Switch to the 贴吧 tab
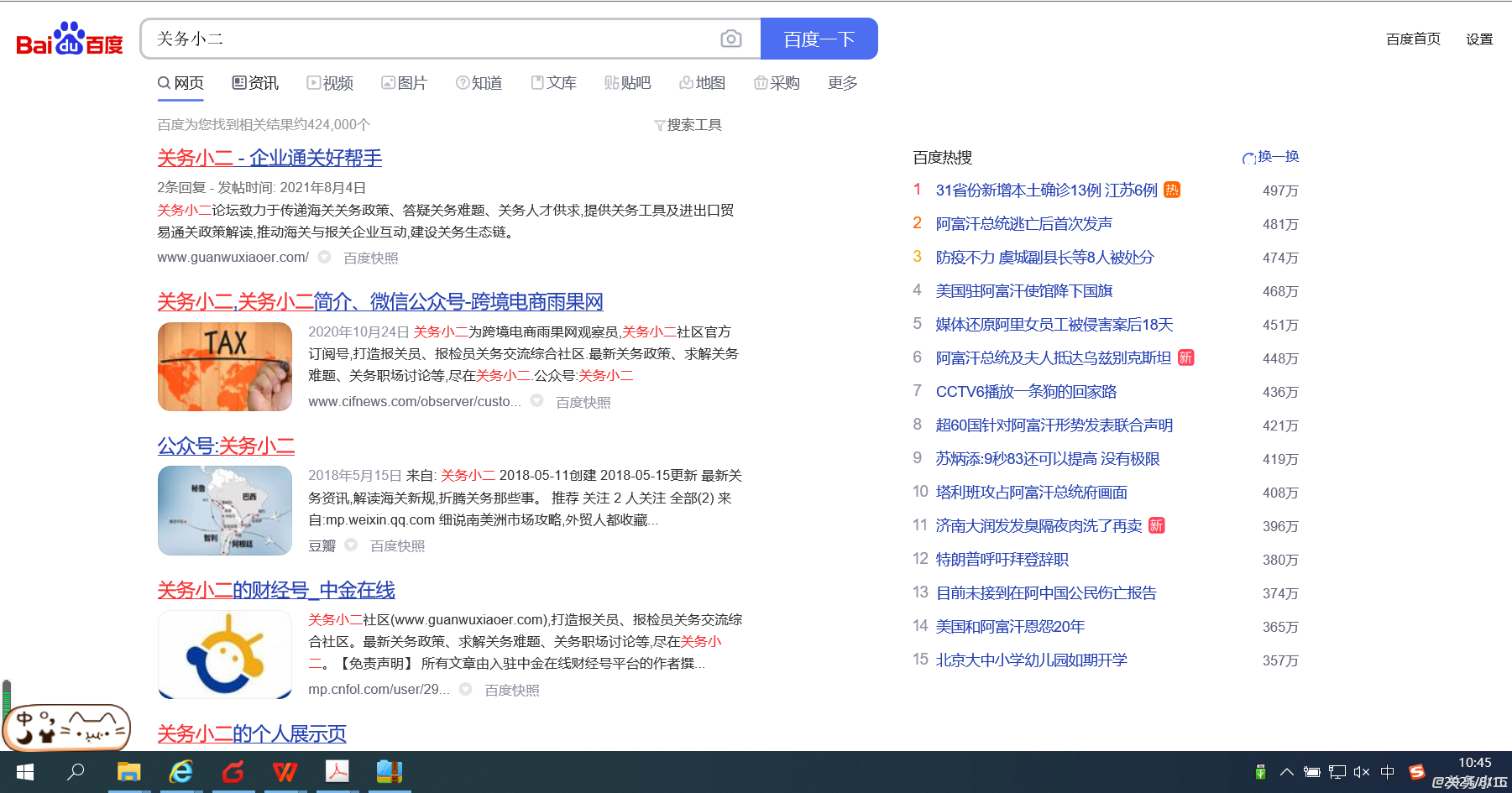The width and height of the screenshot is (1512, 793). click(627, 83)
